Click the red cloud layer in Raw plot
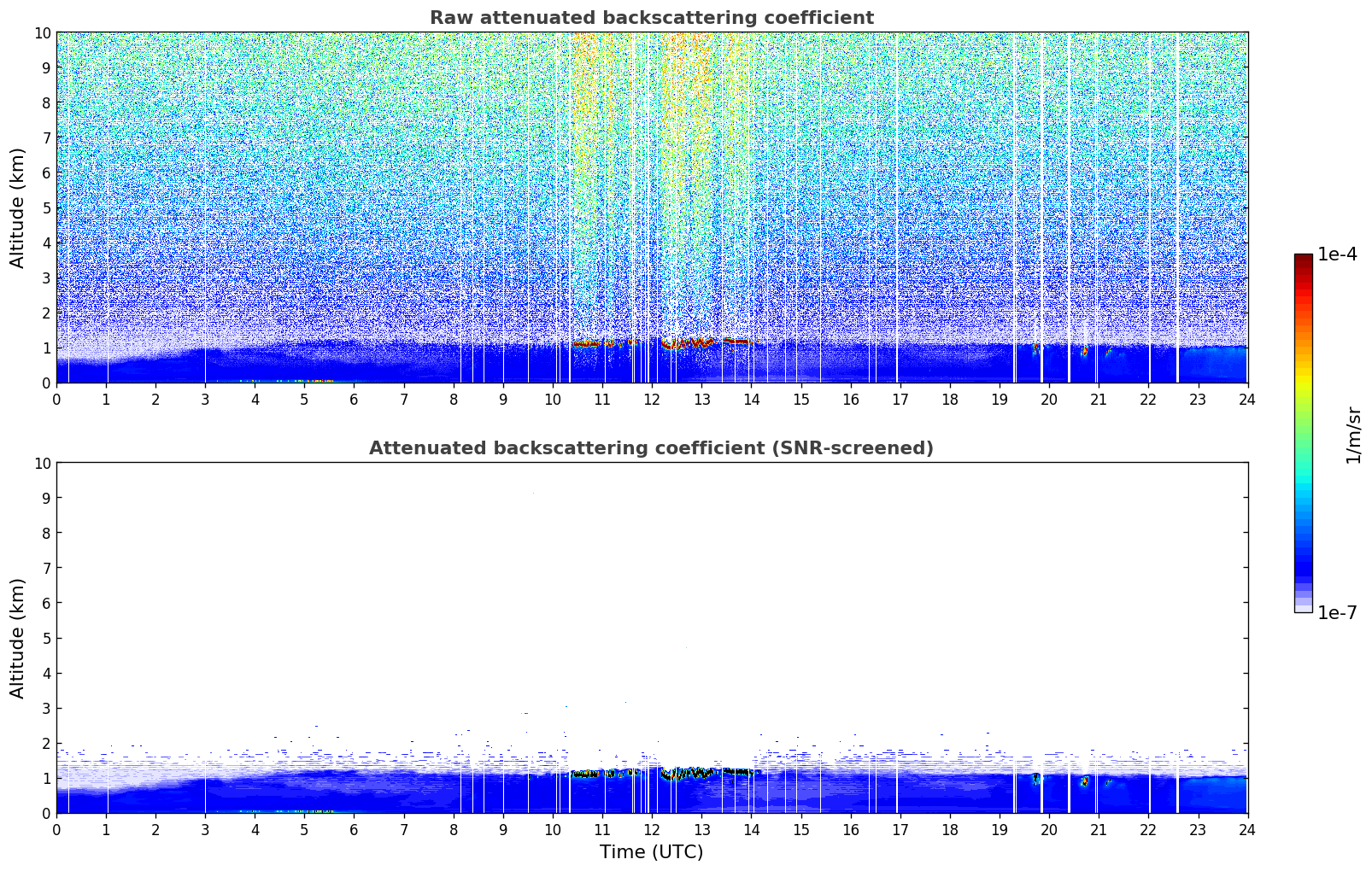Viewport: 1372px width, 871px height. point(662,342)
